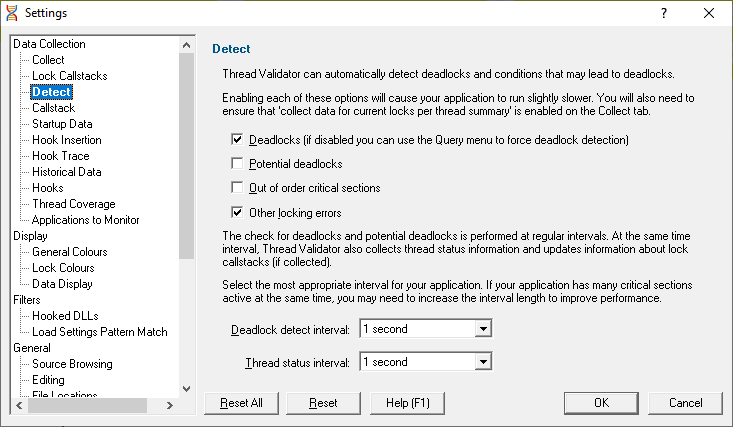
Task: Click the question mark help button in title bar
Action: (x=664, y=13)
